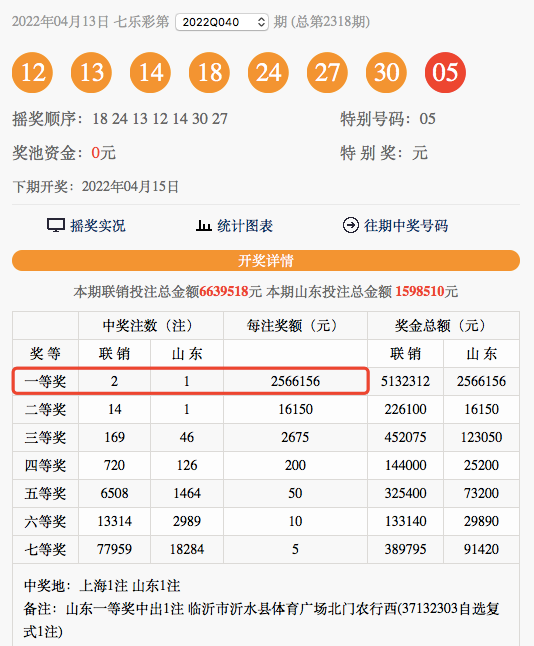
Task: Click the 七等奖 row label
Action: coord(45,549)
